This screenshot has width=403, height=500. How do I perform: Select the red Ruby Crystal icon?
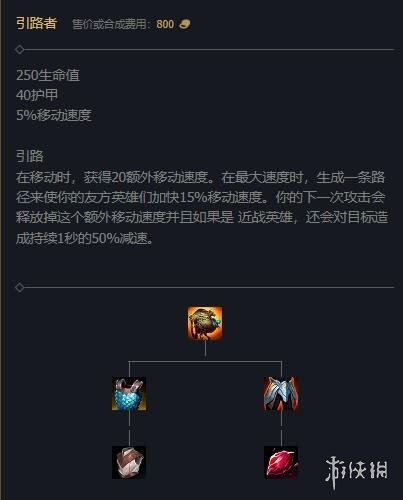point(281,462)
